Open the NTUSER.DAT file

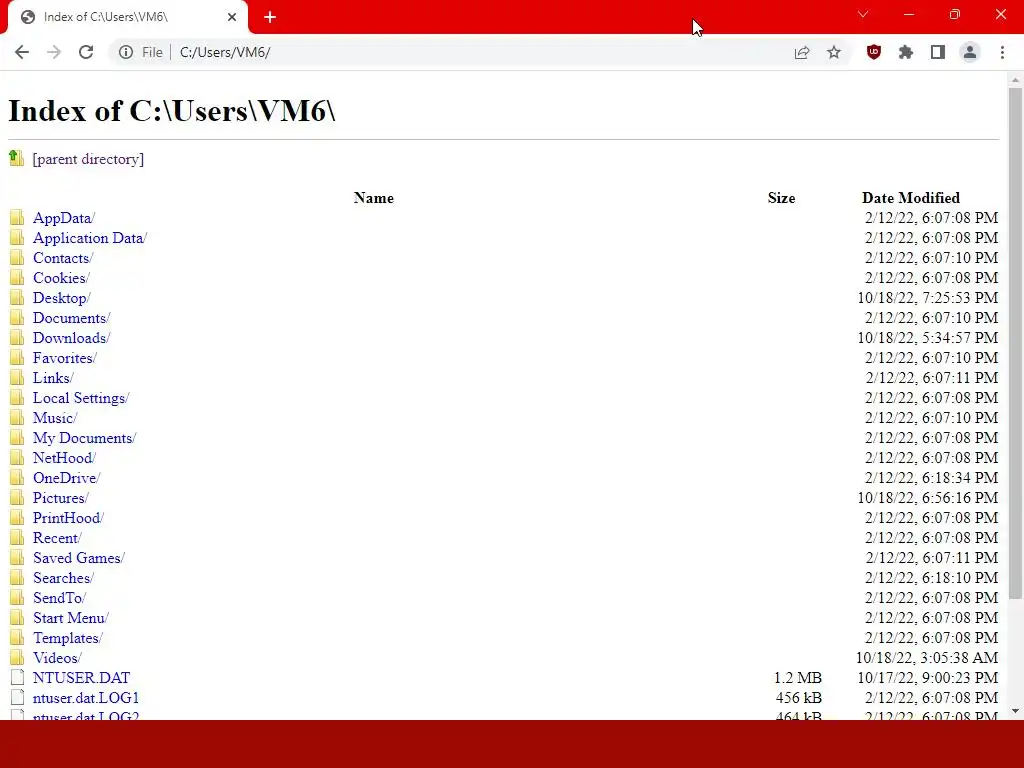82,678
